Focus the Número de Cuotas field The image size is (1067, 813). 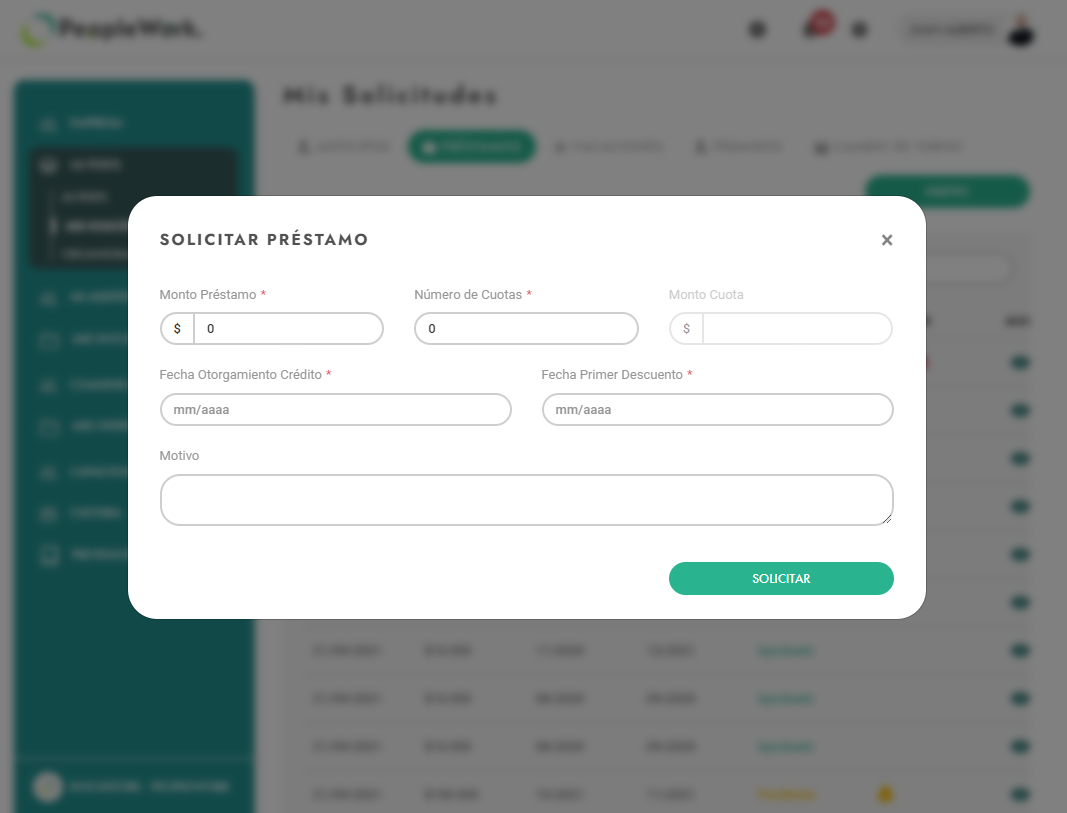(526, 329)
